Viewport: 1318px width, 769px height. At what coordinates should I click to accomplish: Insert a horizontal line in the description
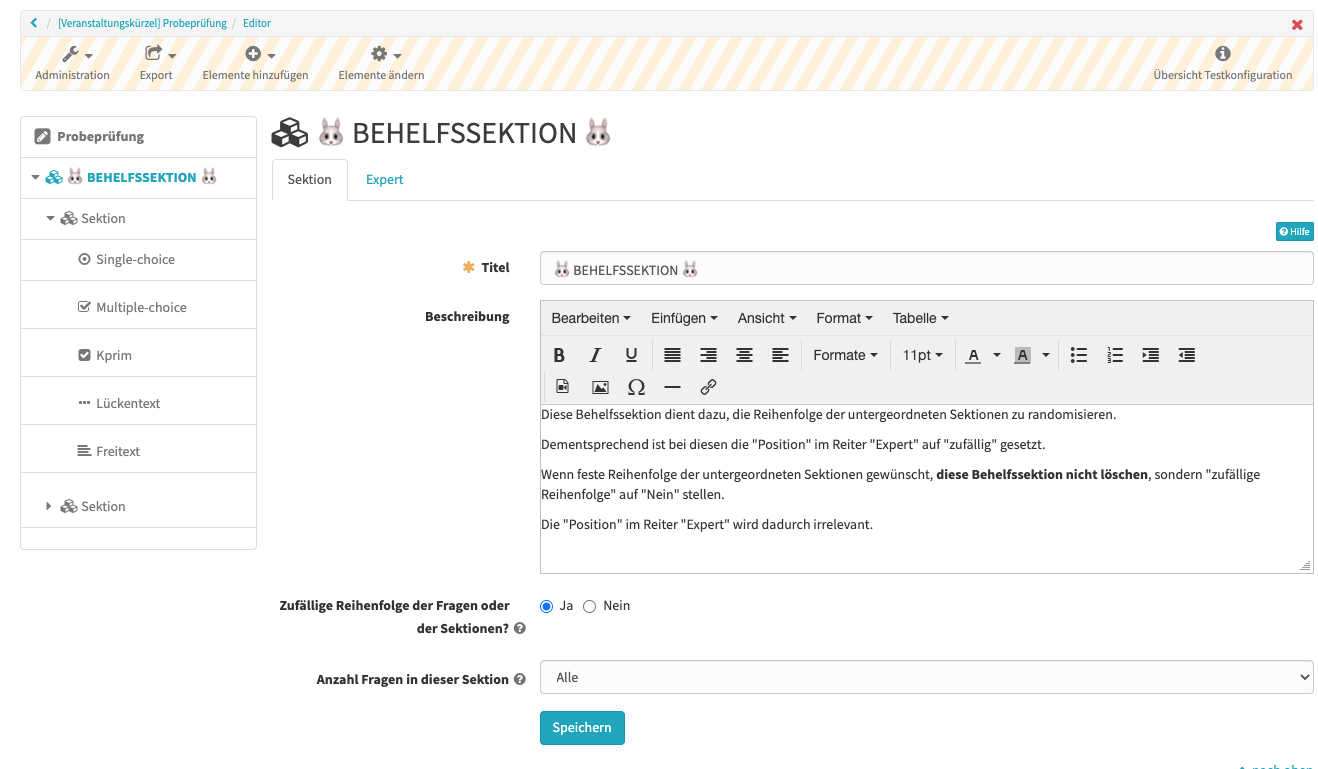[672, 386]
